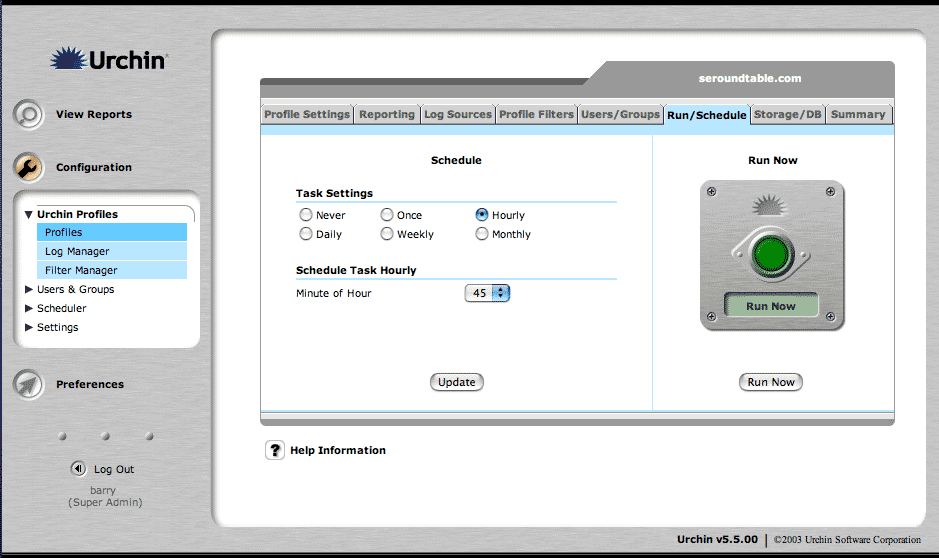Switch to the Profile Settings tab
This screenshot has height=558, width=939.
pyautogui.click(x=307, y=114)
